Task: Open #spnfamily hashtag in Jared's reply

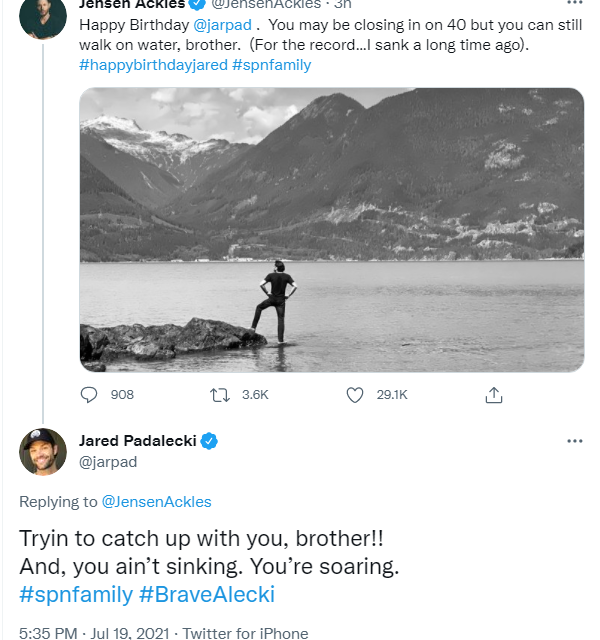Action: pos(76,594)
